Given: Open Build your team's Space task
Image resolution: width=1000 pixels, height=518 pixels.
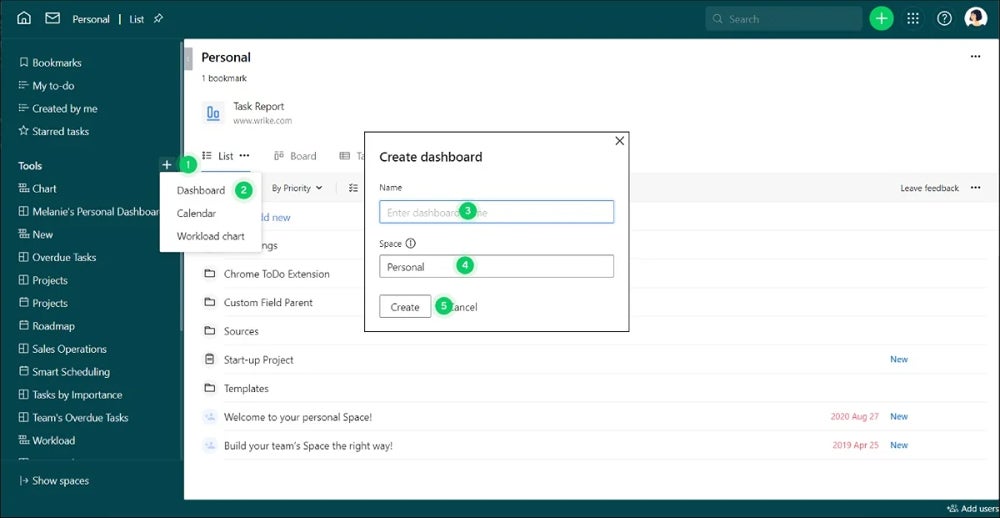Looking at the screenshot, I should click(308, 446).
